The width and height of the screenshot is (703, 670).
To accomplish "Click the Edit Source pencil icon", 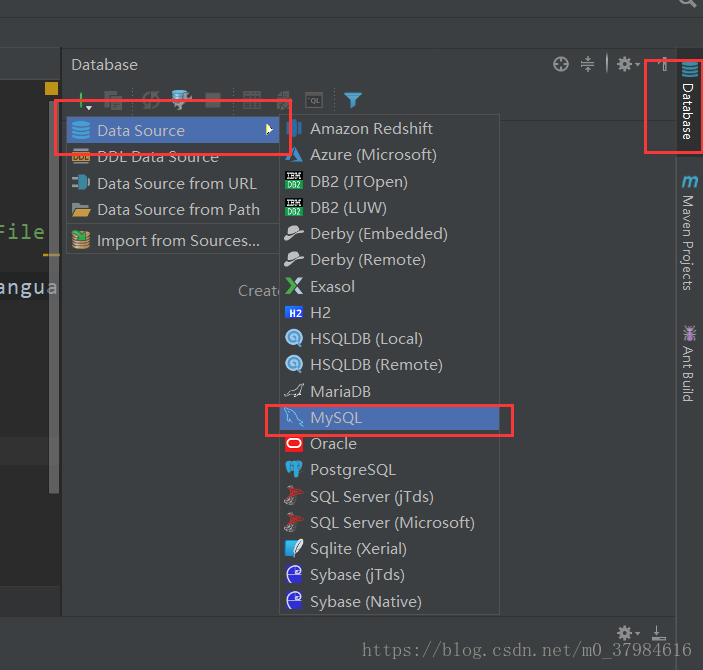I will [283, 100].
